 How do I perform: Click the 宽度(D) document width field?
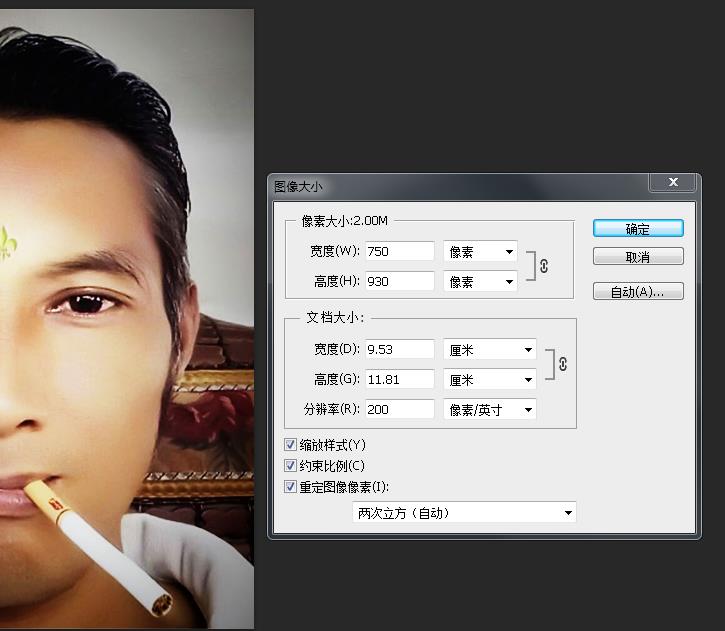[400, 349]
